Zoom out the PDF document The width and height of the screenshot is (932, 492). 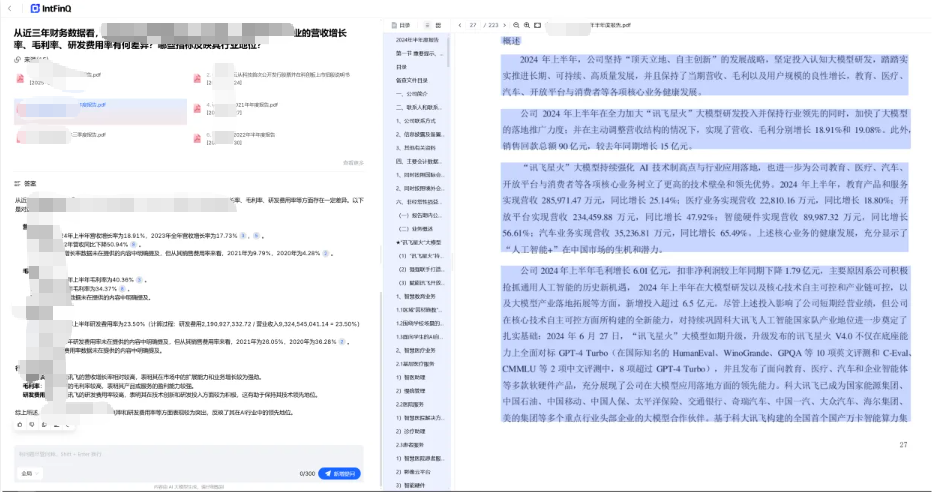tap(516, 25)
